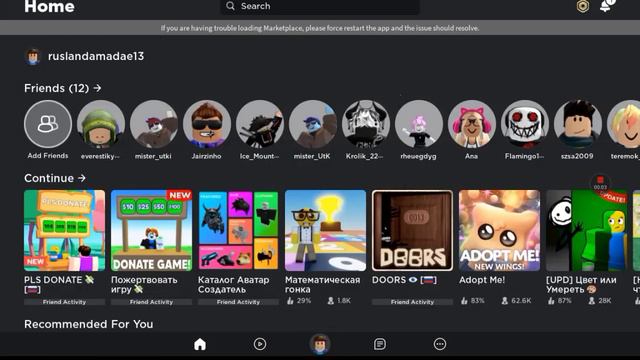Select Home tab in bottom bar

click(200, 344)
